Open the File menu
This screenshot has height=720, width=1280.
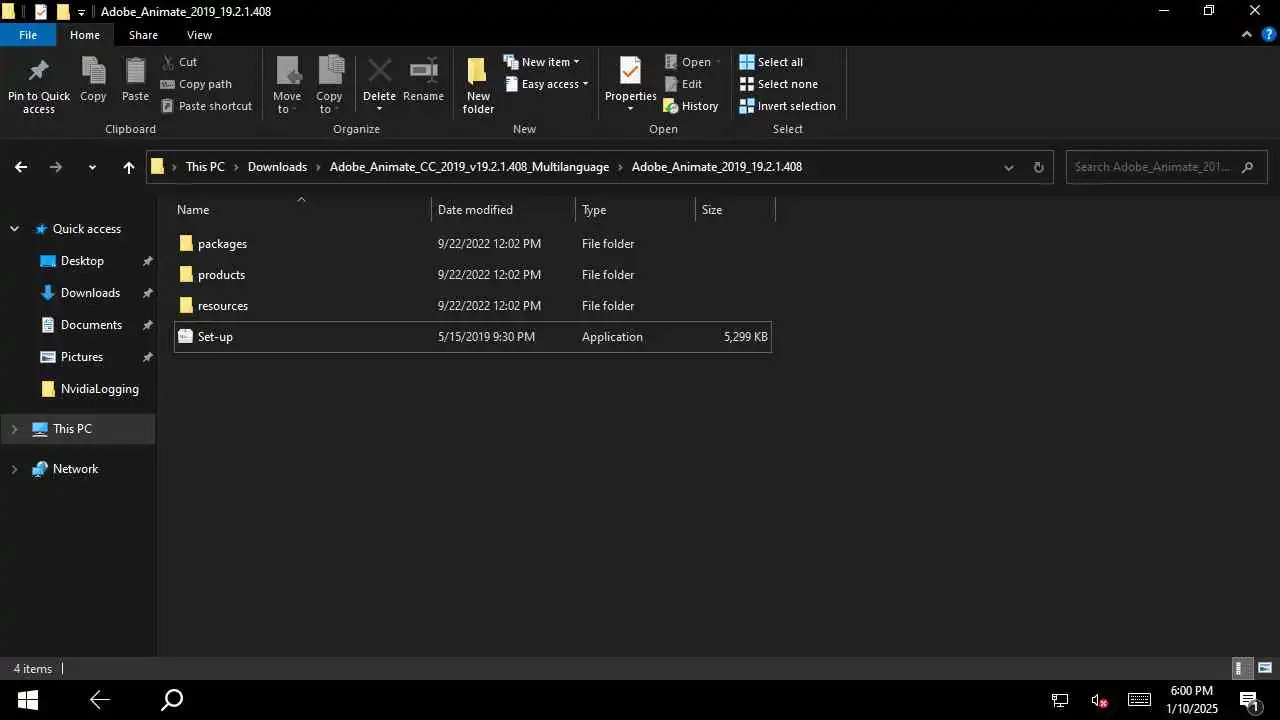click(28, 35)
